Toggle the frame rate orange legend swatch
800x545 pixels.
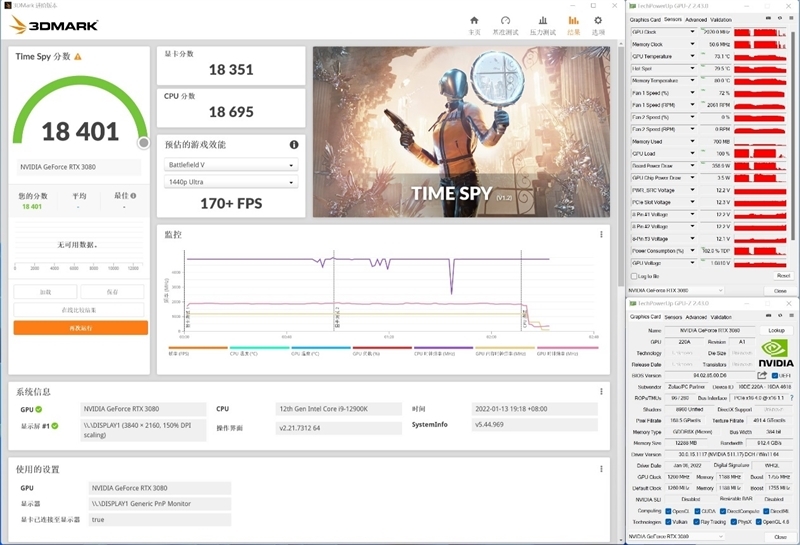click(x=198, y=348)
